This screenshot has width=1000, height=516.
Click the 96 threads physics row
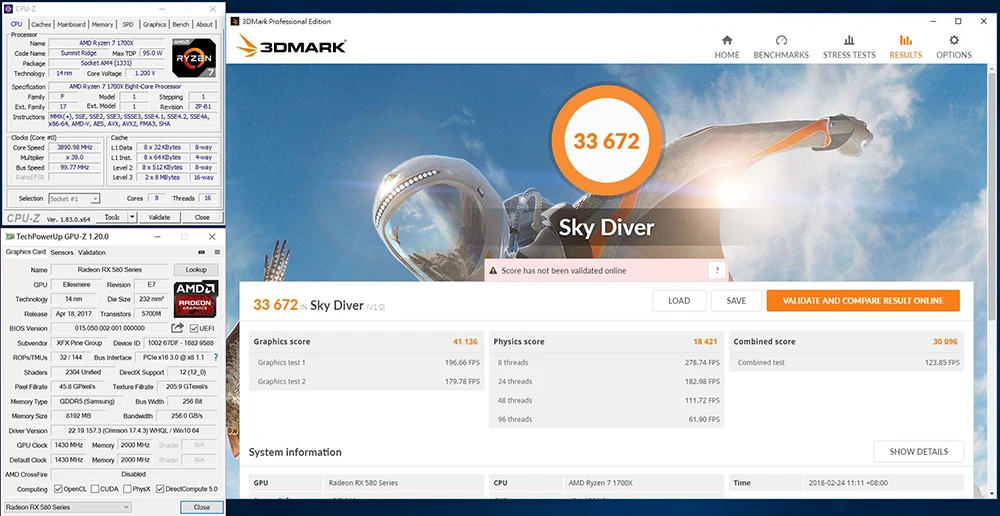607,419
